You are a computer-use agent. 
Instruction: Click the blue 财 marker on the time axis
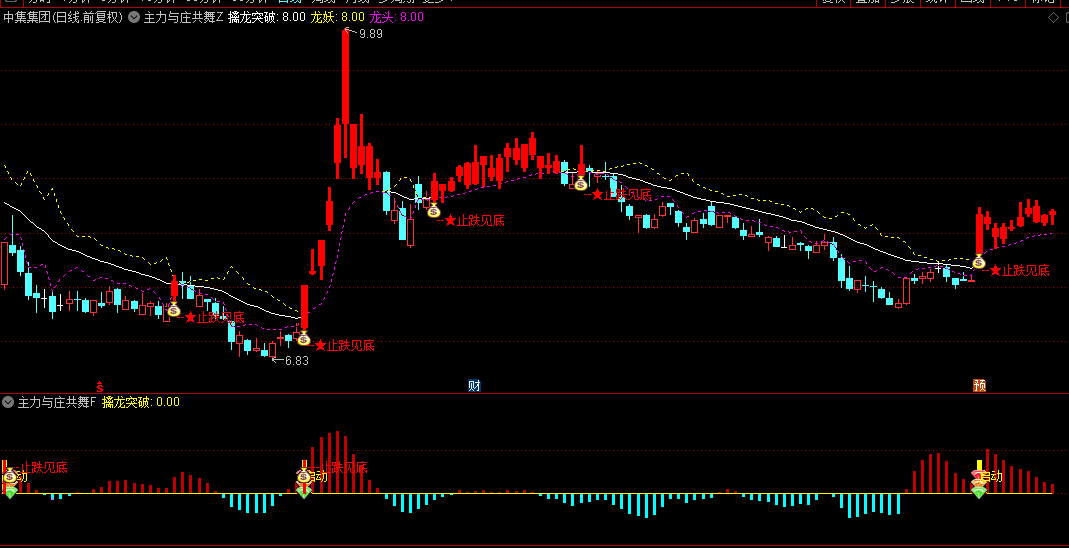pos(475,386)
